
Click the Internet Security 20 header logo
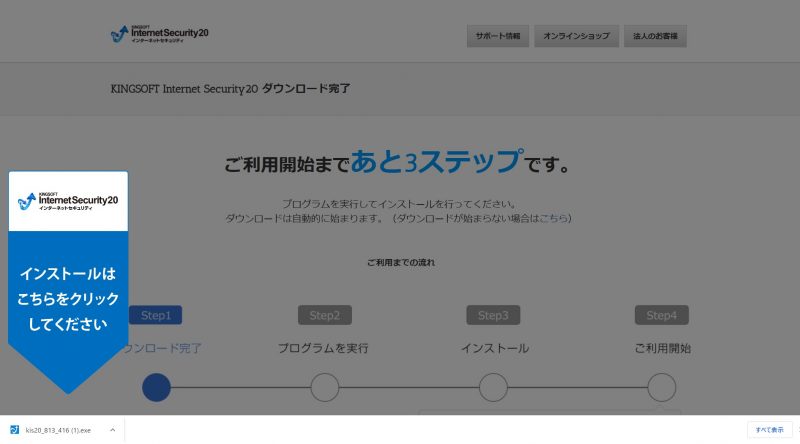159,34
